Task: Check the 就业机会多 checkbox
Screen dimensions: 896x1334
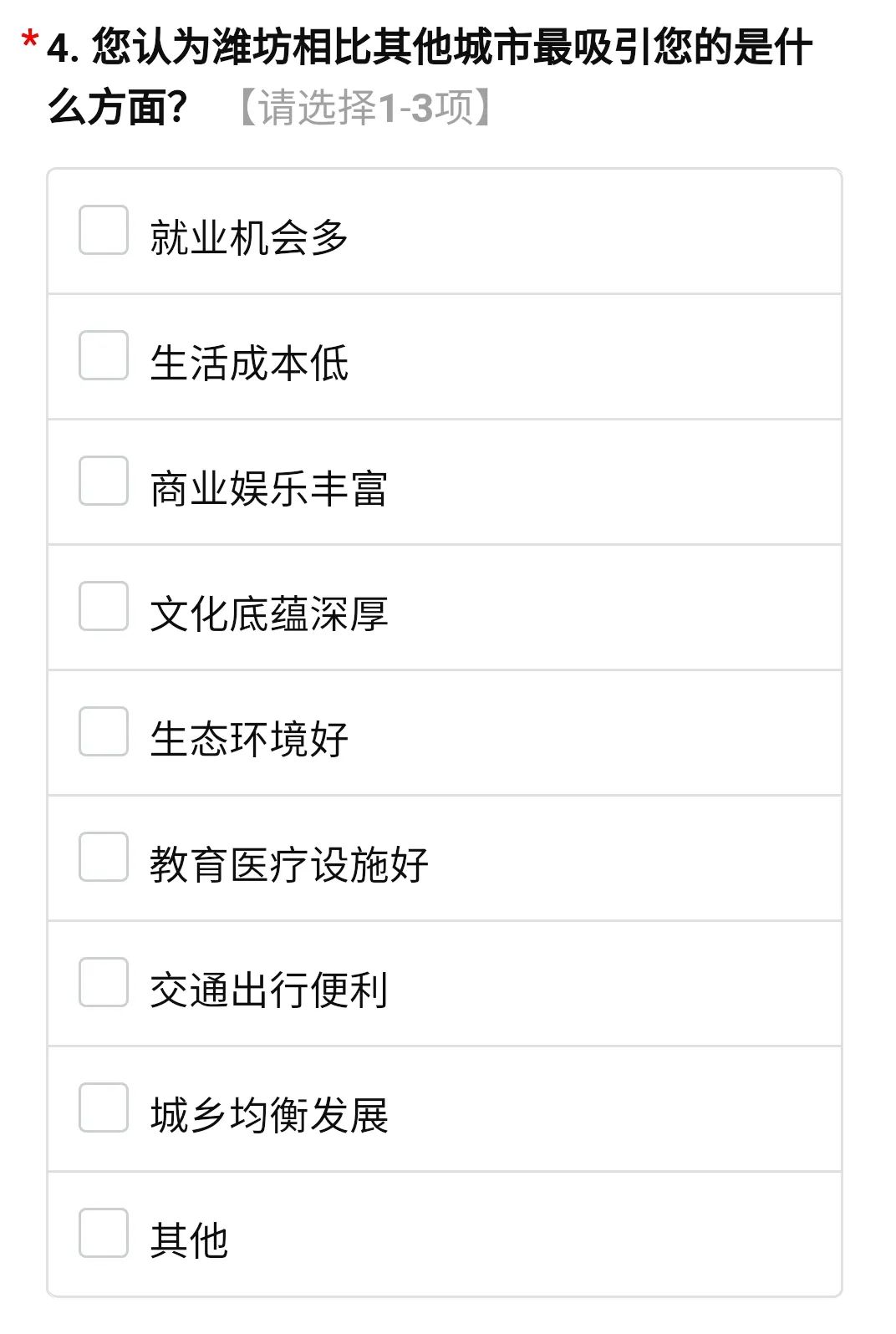Action: click(x=104, y=230)
